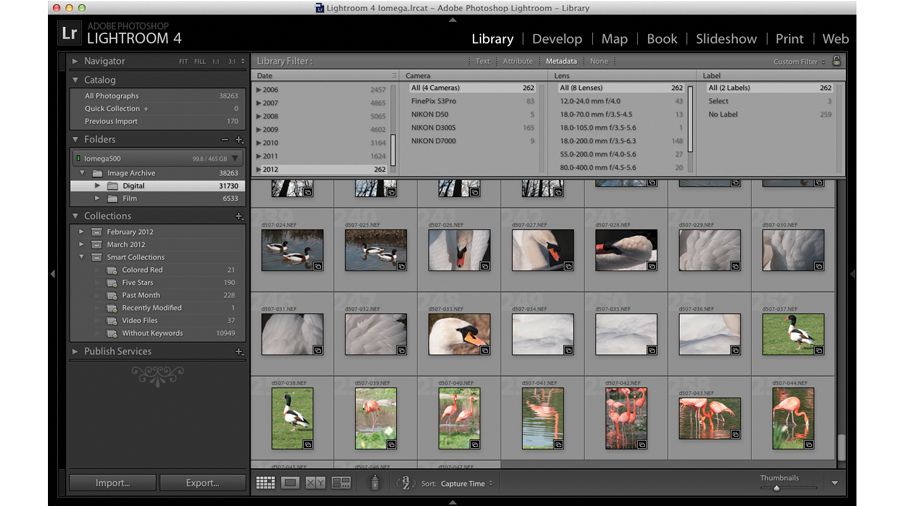Show right panel group with side arrow

852,274
